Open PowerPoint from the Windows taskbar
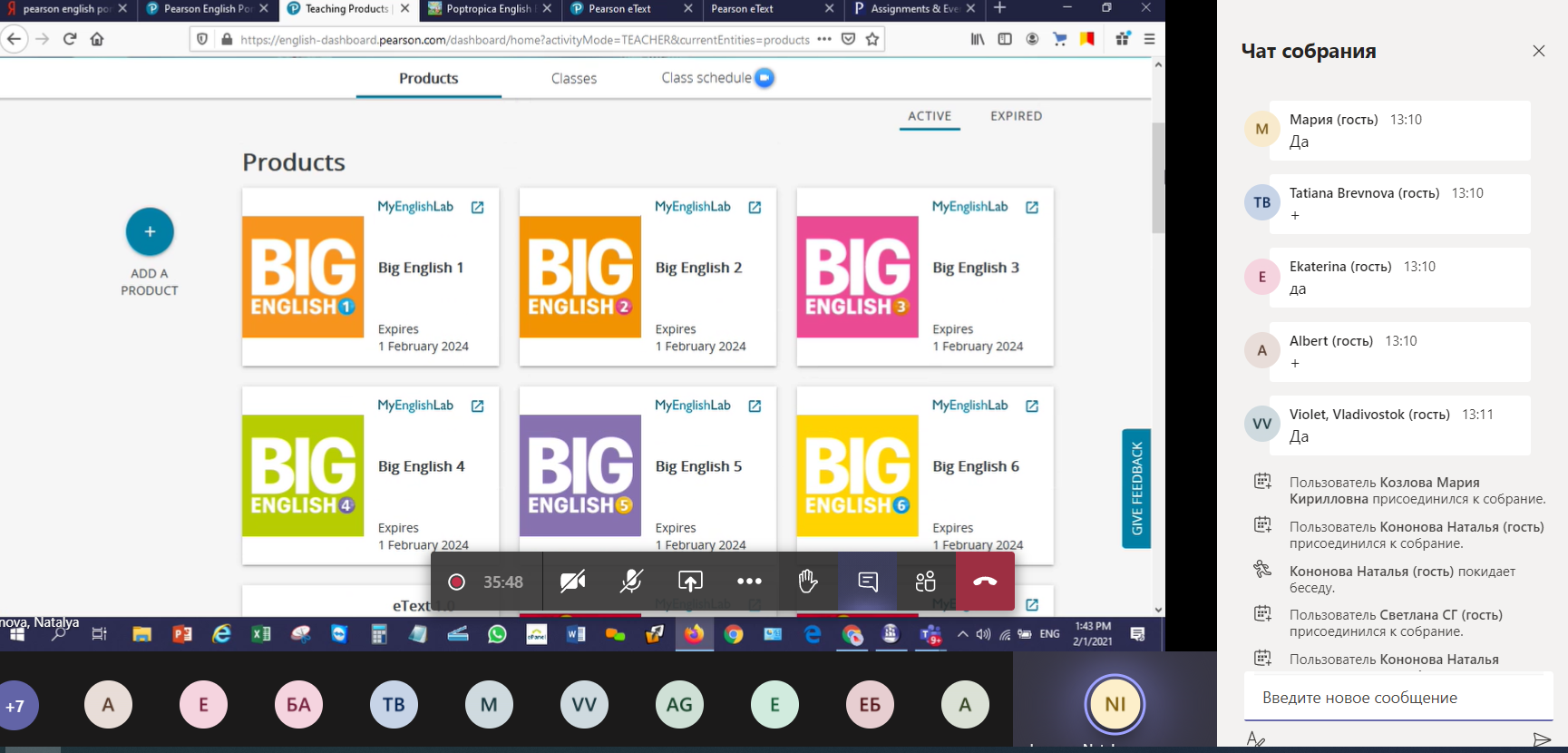 click(182, 634)
